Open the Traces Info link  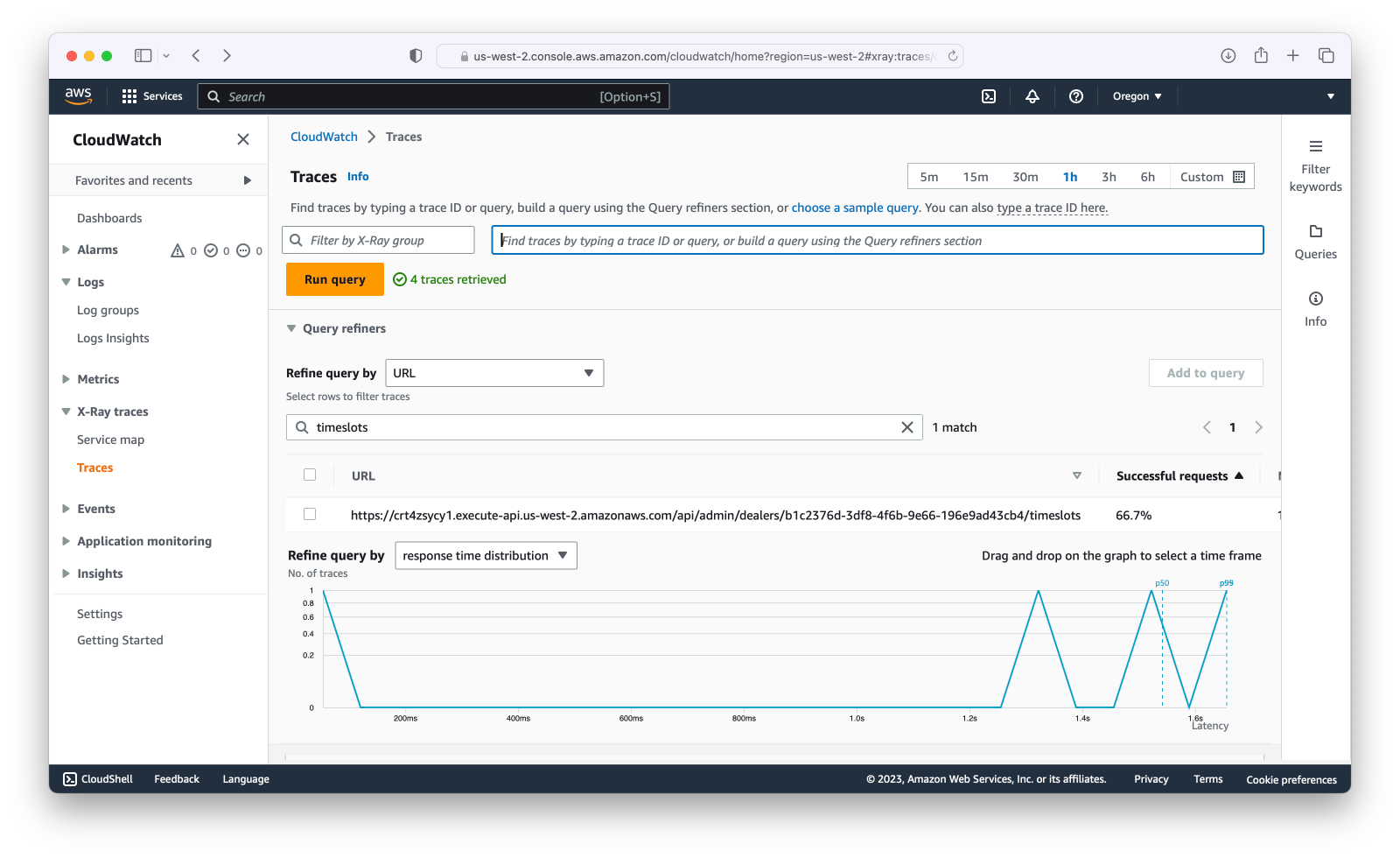(x=358, y=176)
